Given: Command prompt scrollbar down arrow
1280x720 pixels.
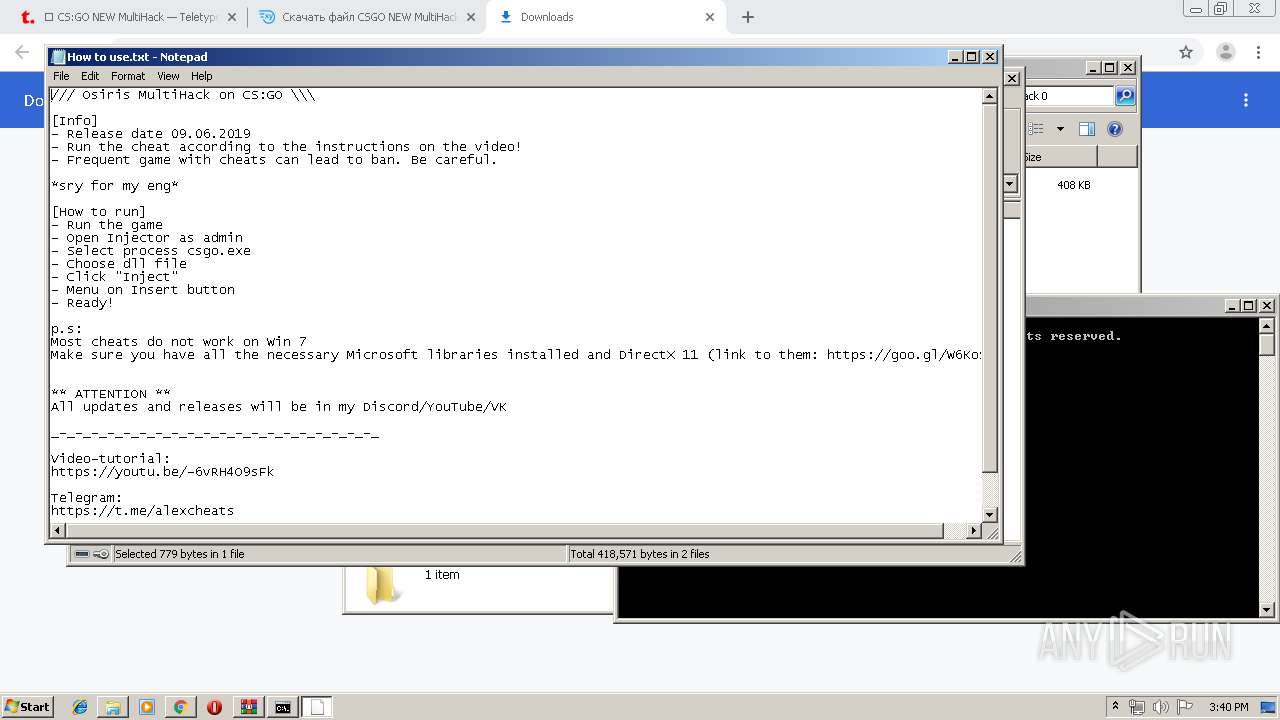Looking at the screenshot, I should (1267, 609).
